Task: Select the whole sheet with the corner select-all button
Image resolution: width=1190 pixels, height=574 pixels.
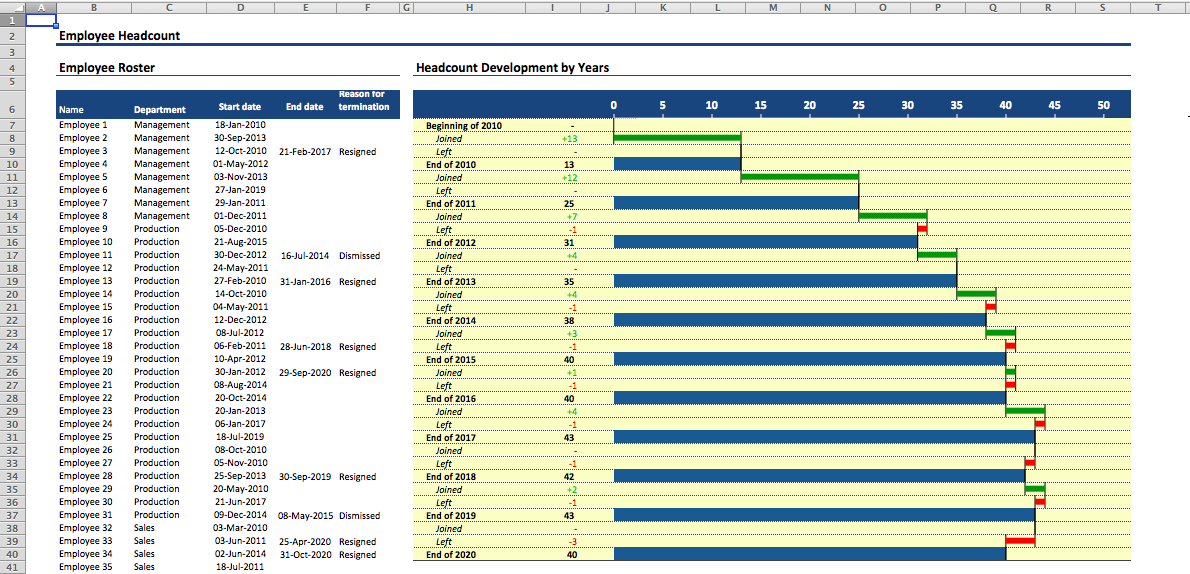Action: tap(13, 7)
